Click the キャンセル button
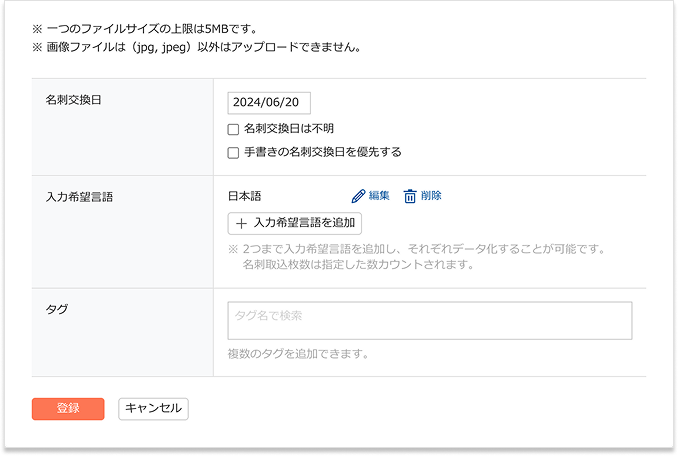678x456 pixels. [153, 408]
